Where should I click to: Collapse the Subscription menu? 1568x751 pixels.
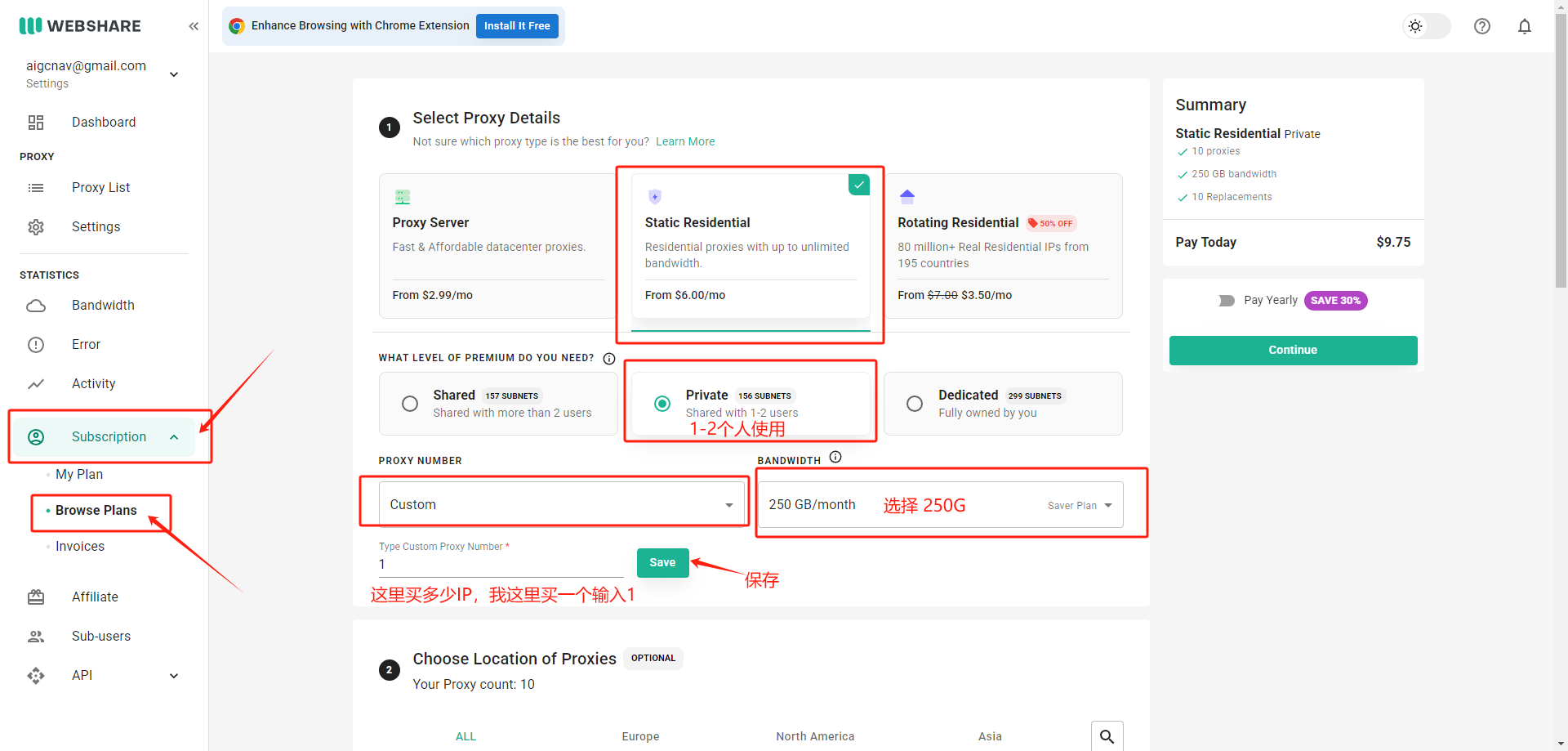(174, 437)
